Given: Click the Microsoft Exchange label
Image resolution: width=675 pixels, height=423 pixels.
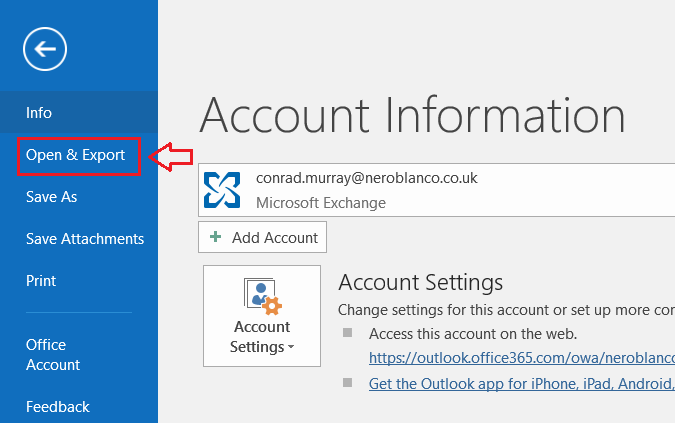Looking at the screenshot, I should [321, 203].
